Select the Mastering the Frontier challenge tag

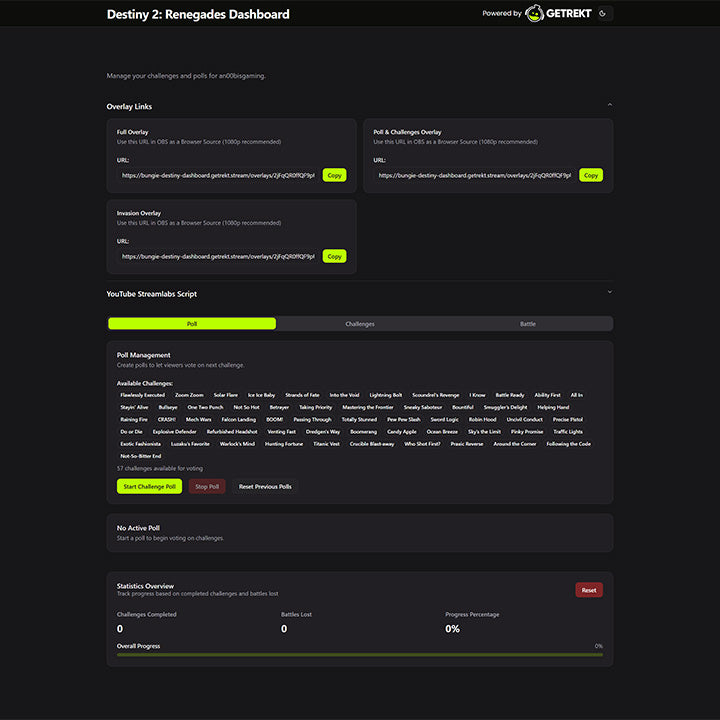[368, 407]
